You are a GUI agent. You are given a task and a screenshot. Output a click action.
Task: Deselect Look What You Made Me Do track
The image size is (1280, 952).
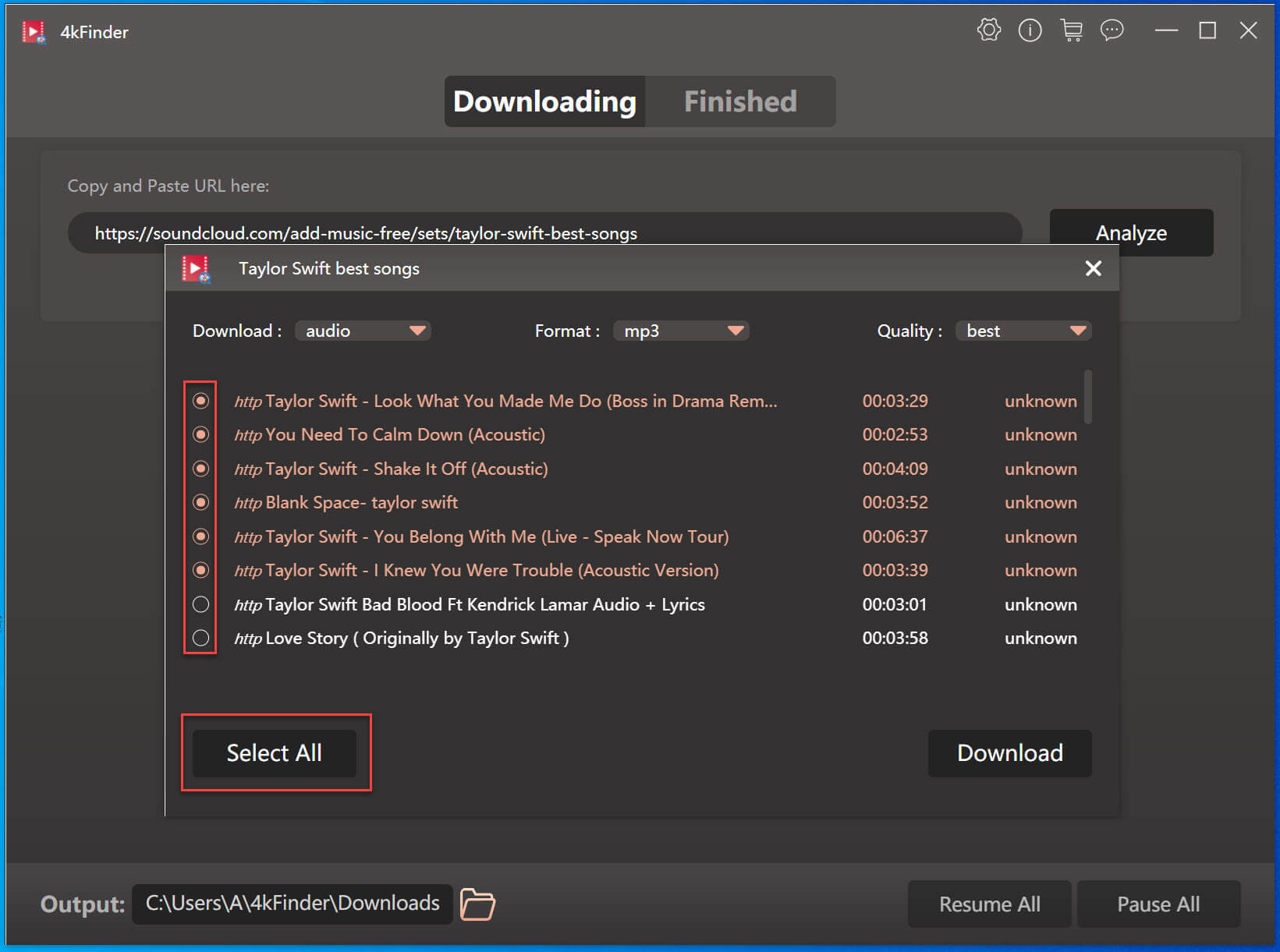tap(200, 401)
